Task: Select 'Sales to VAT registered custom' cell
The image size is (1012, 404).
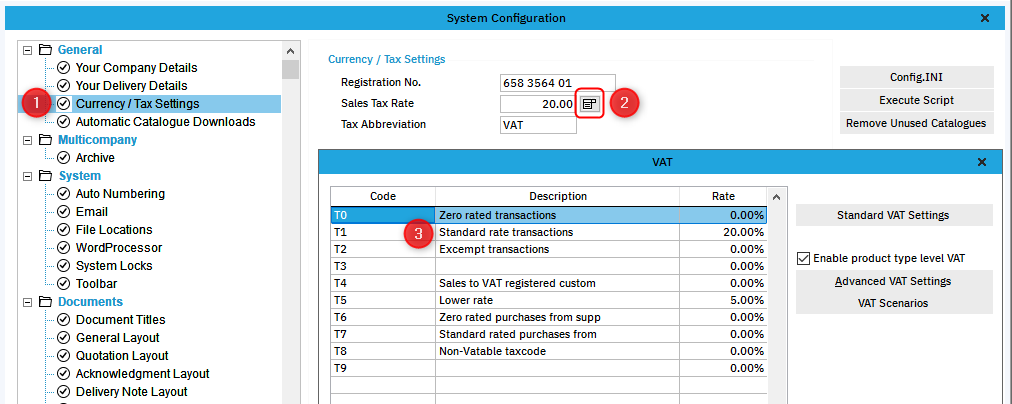Action: [x=557, y=283]
